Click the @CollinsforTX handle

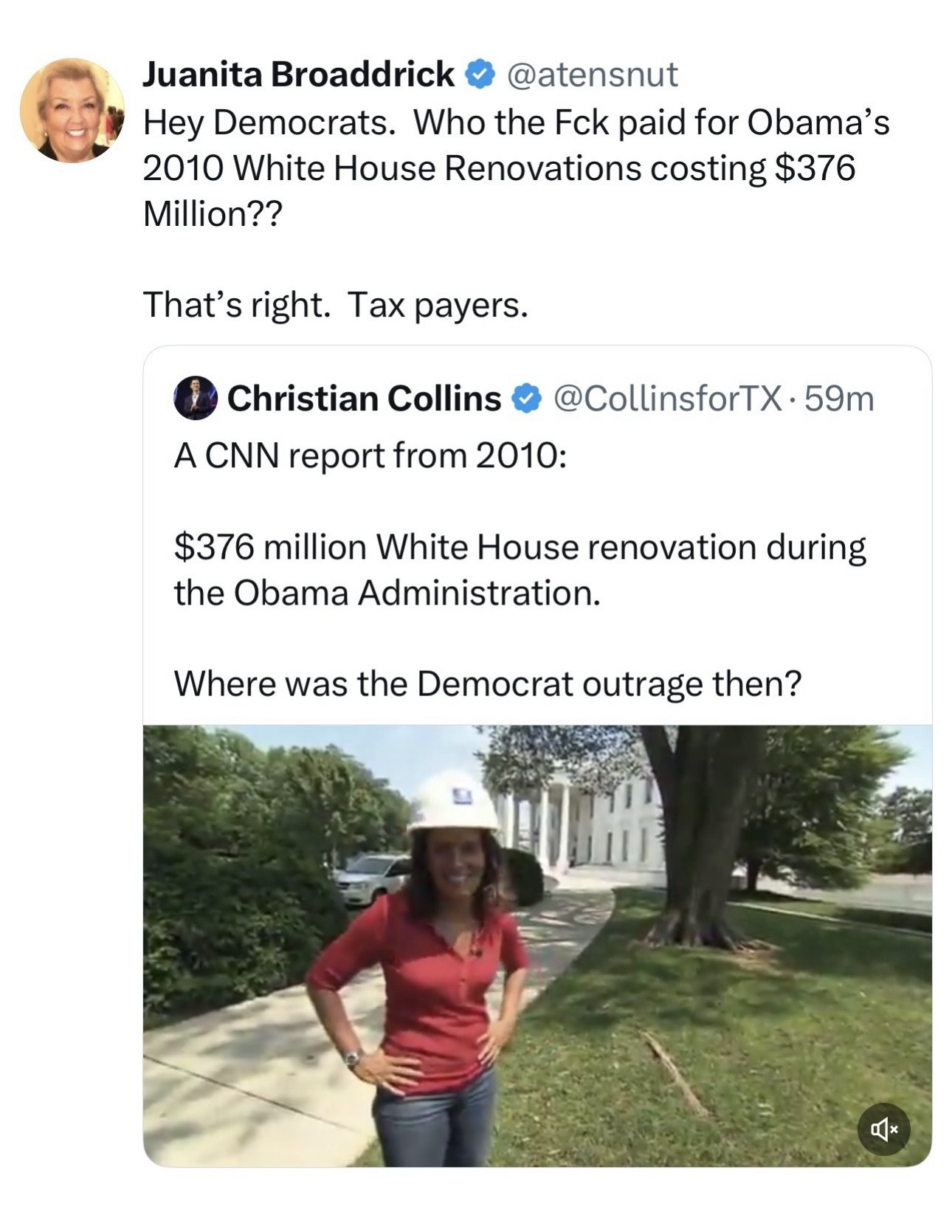coord(667,399)
